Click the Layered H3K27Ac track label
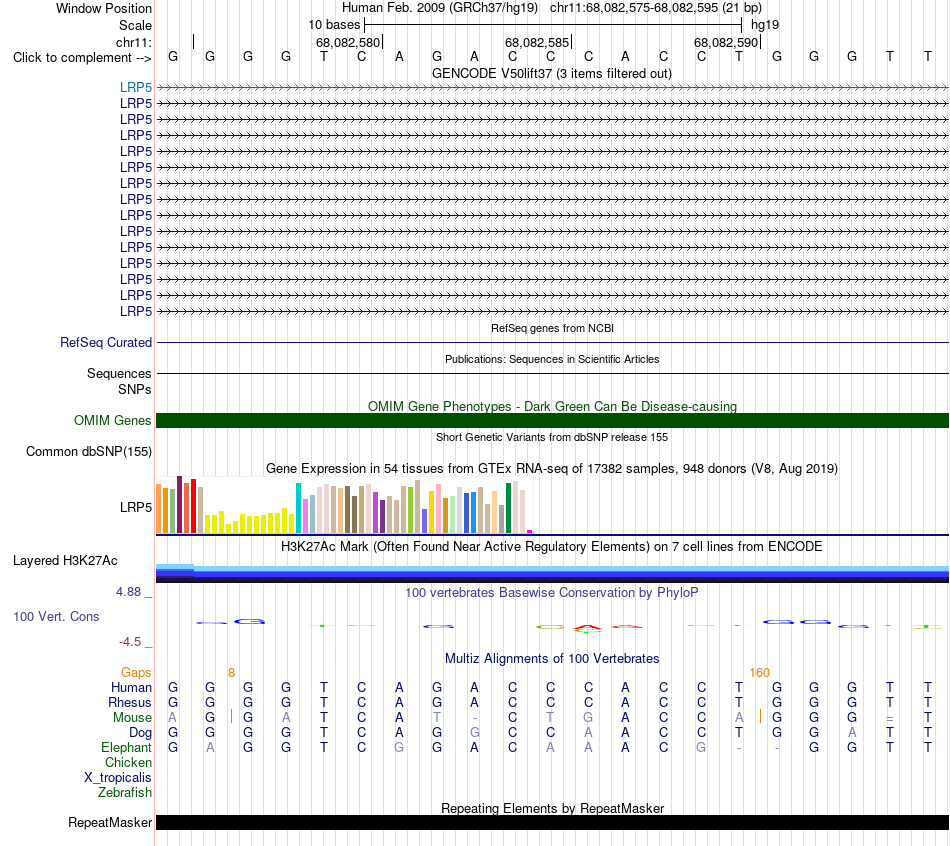This screenshot has height=846, width=950. [x=65, y=561]
